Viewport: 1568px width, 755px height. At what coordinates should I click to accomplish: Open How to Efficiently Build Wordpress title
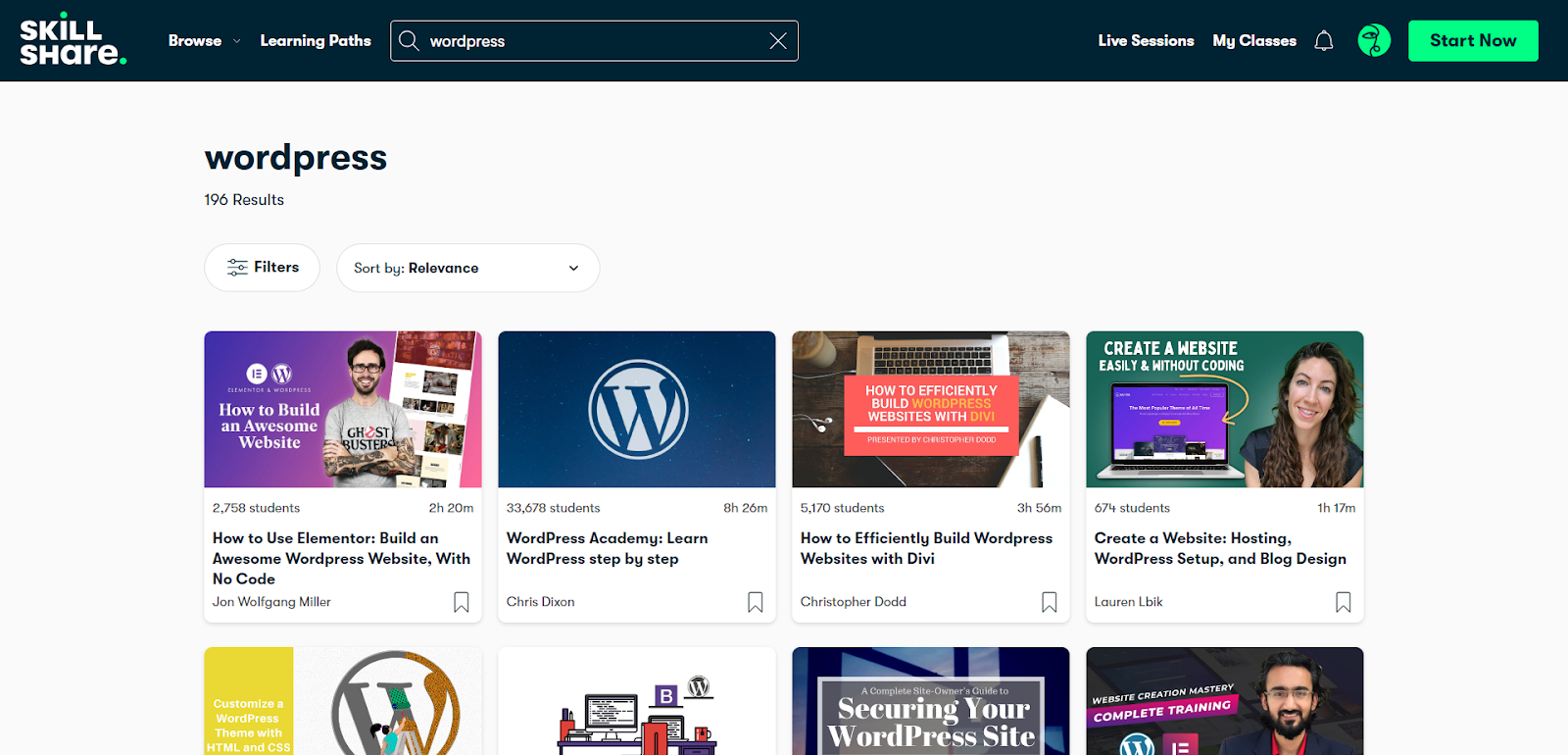[926, 548]
